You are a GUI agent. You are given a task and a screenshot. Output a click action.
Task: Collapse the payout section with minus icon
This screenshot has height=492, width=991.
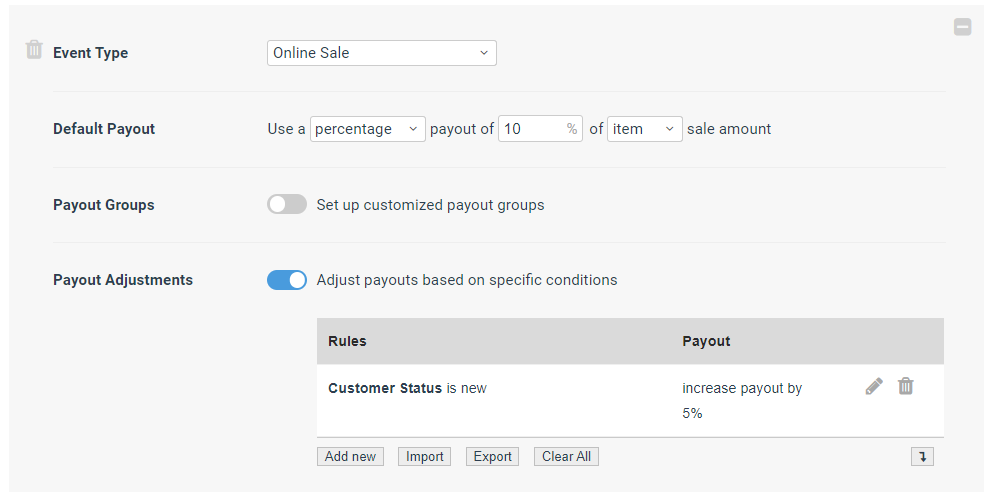(962, 27)
